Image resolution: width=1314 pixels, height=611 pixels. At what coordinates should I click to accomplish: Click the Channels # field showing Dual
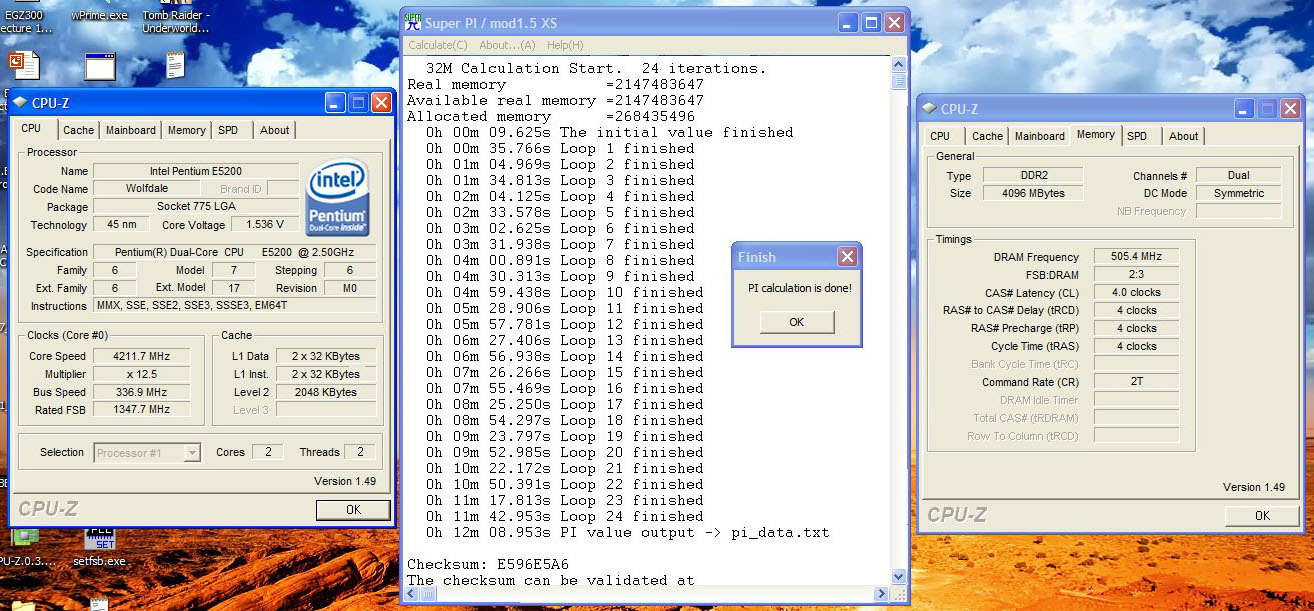click(x=1238, y=175)
